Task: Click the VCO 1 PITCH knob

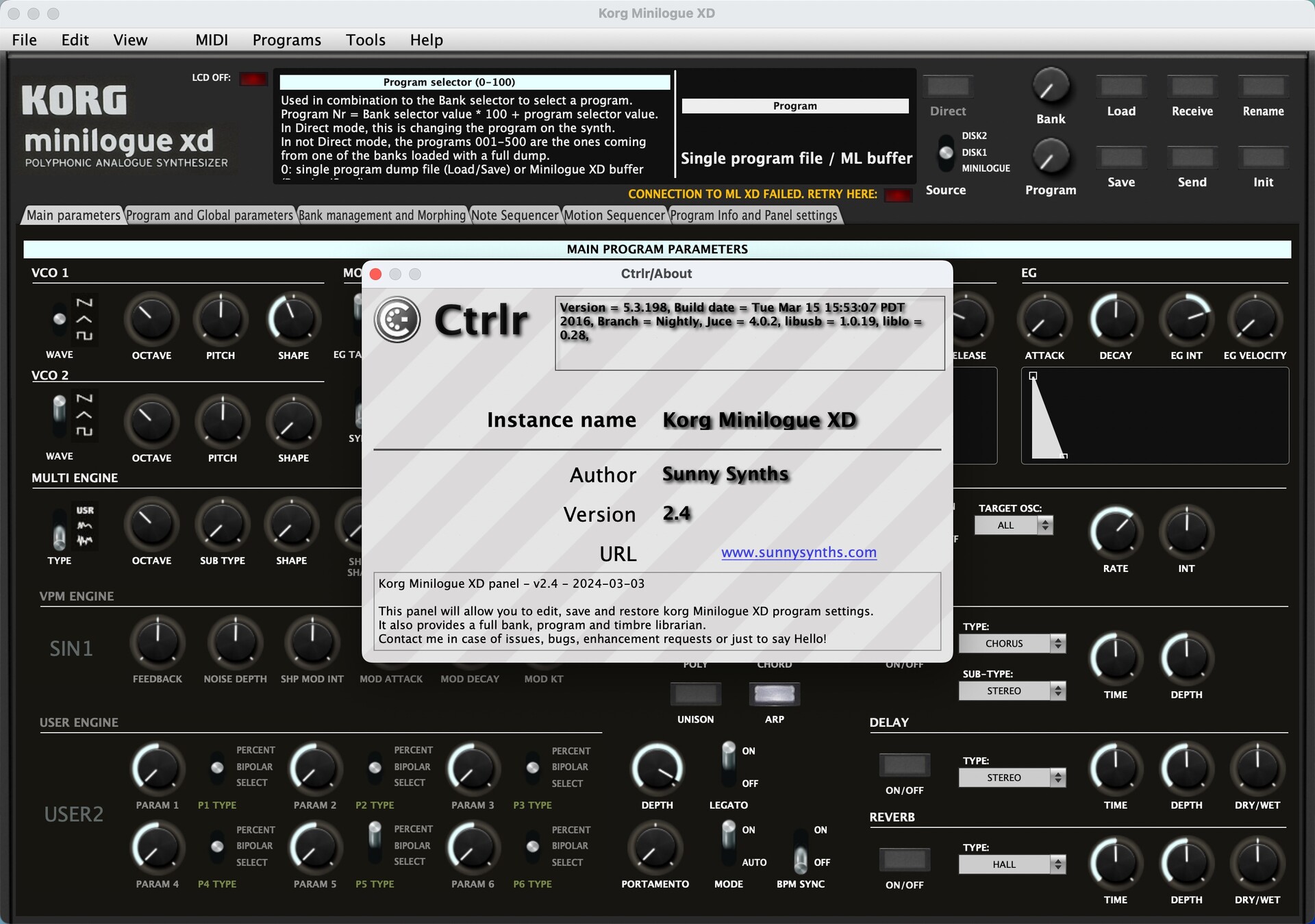Action: click(221, 320)
